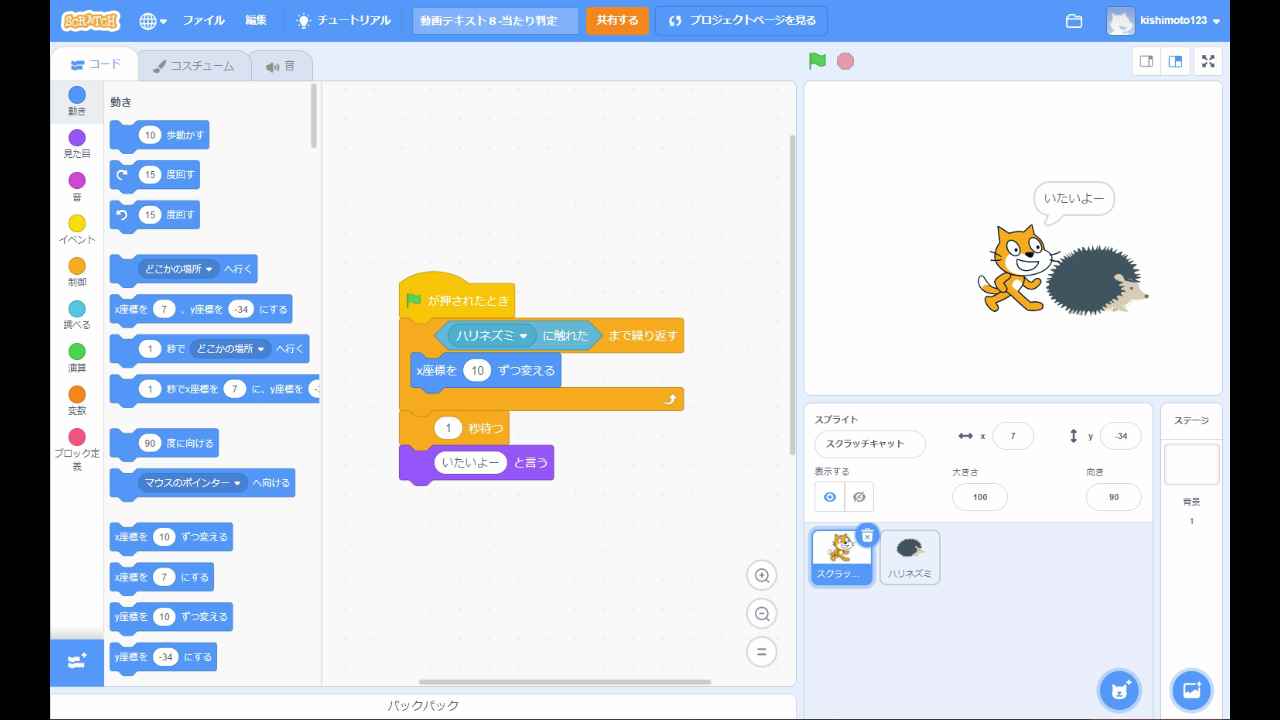Click the 90 度に向ける block
This screenshot has height=720, width=1280.
coord(163,444)
